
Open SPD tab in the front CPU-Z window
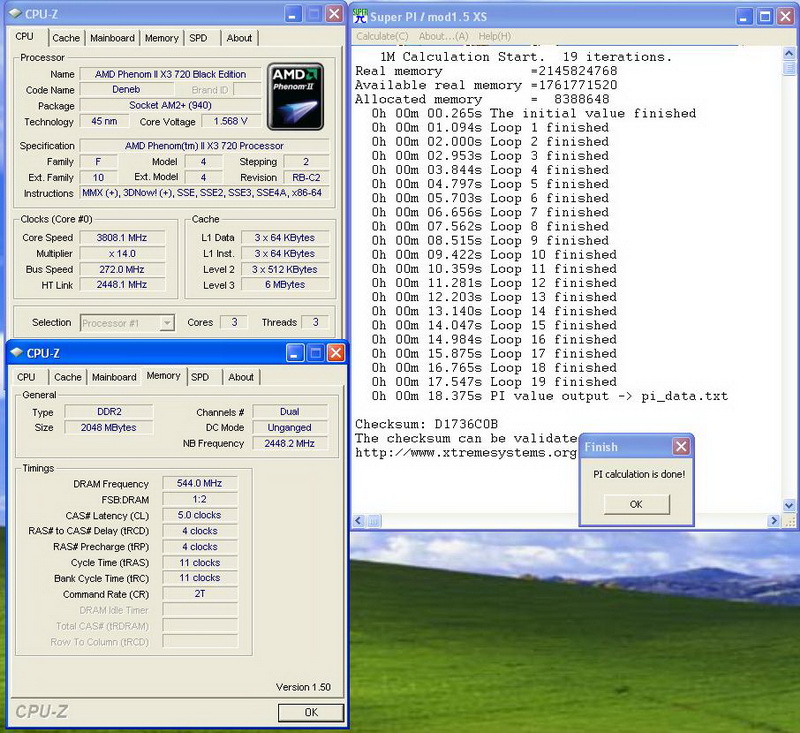pyautogui.click(x=200, y=377)
